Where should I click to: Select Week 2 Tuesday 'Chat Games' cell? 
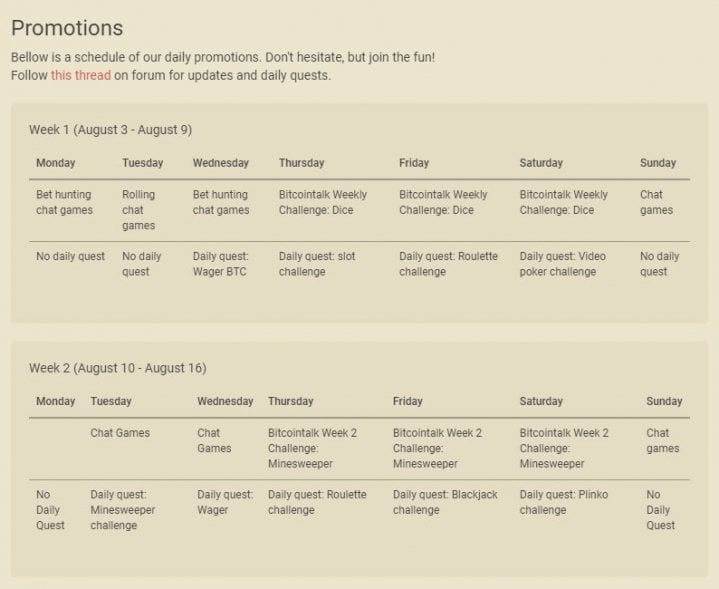click(x=120, y=433)
